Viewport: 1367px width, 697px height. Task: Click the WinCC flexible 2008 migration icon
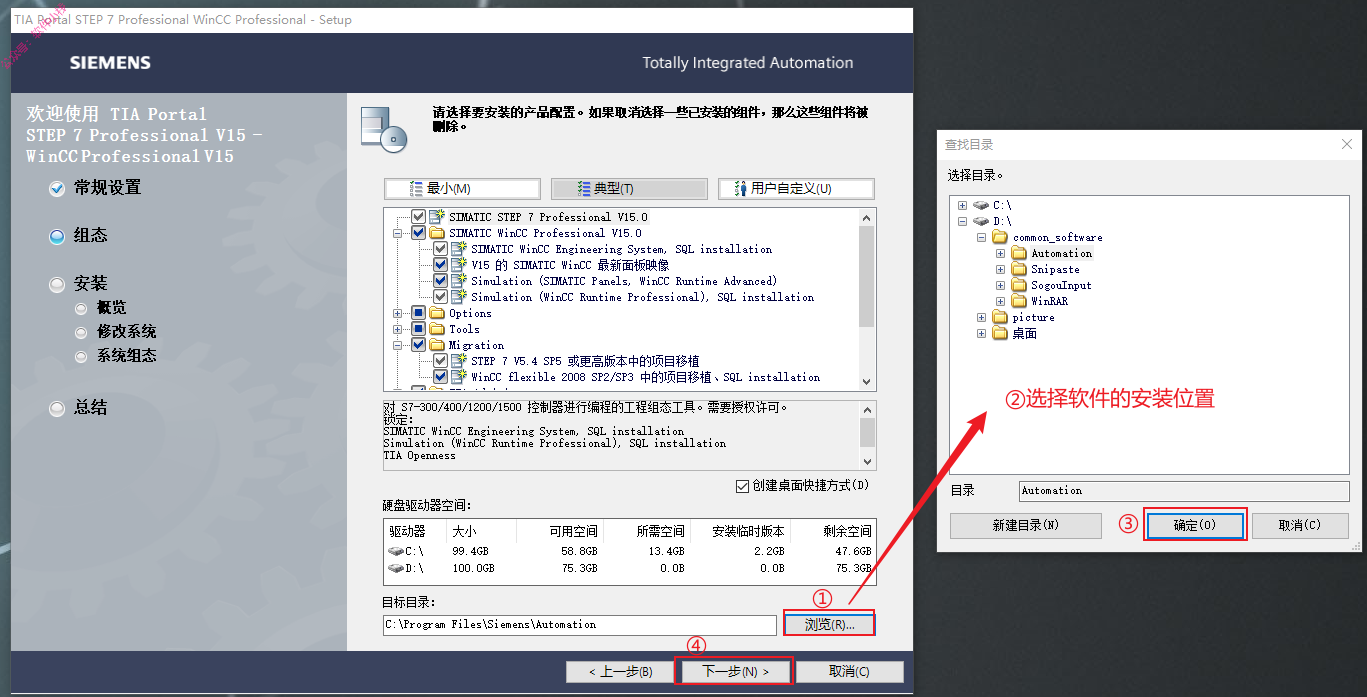(x=458, y=377)
